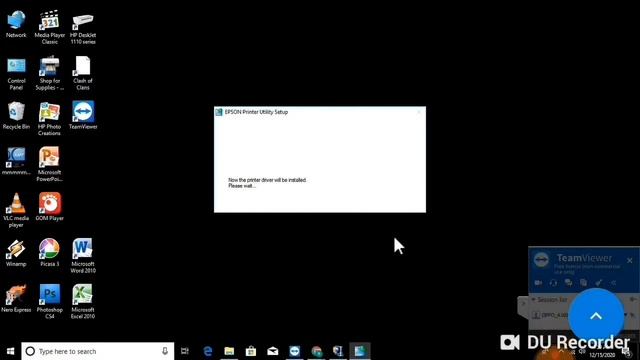
Task: Launch VLC media player shortcut
Action: [16, 210]
